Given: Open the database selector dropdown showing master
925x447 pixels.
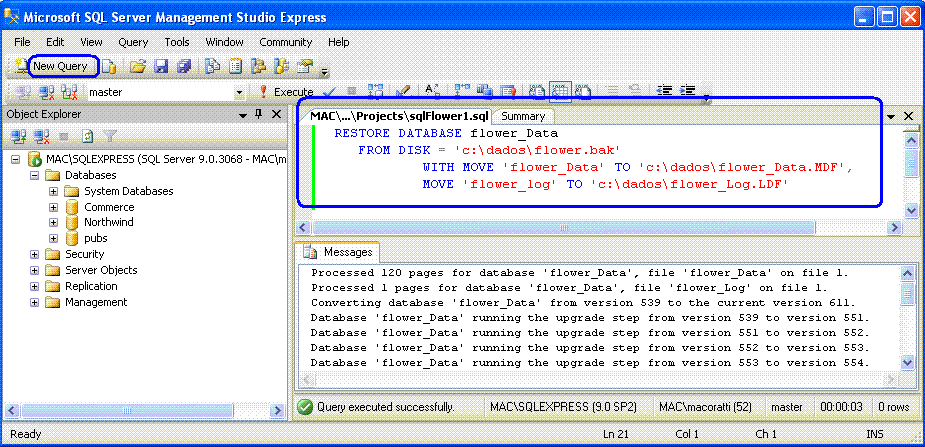Looking at the screenshot, I should tap(239, 92).
